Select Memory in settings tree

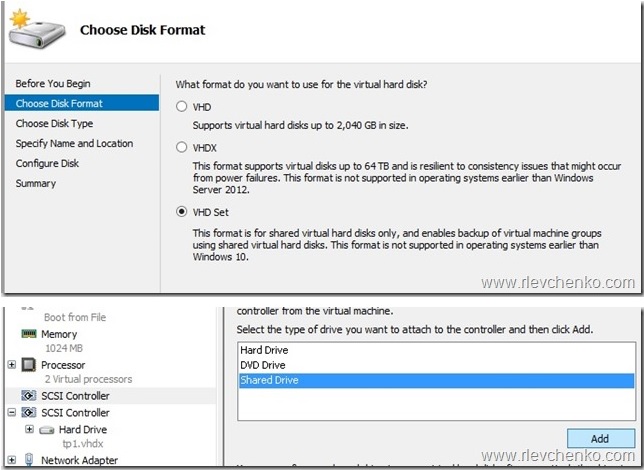[x=59, y=334]
